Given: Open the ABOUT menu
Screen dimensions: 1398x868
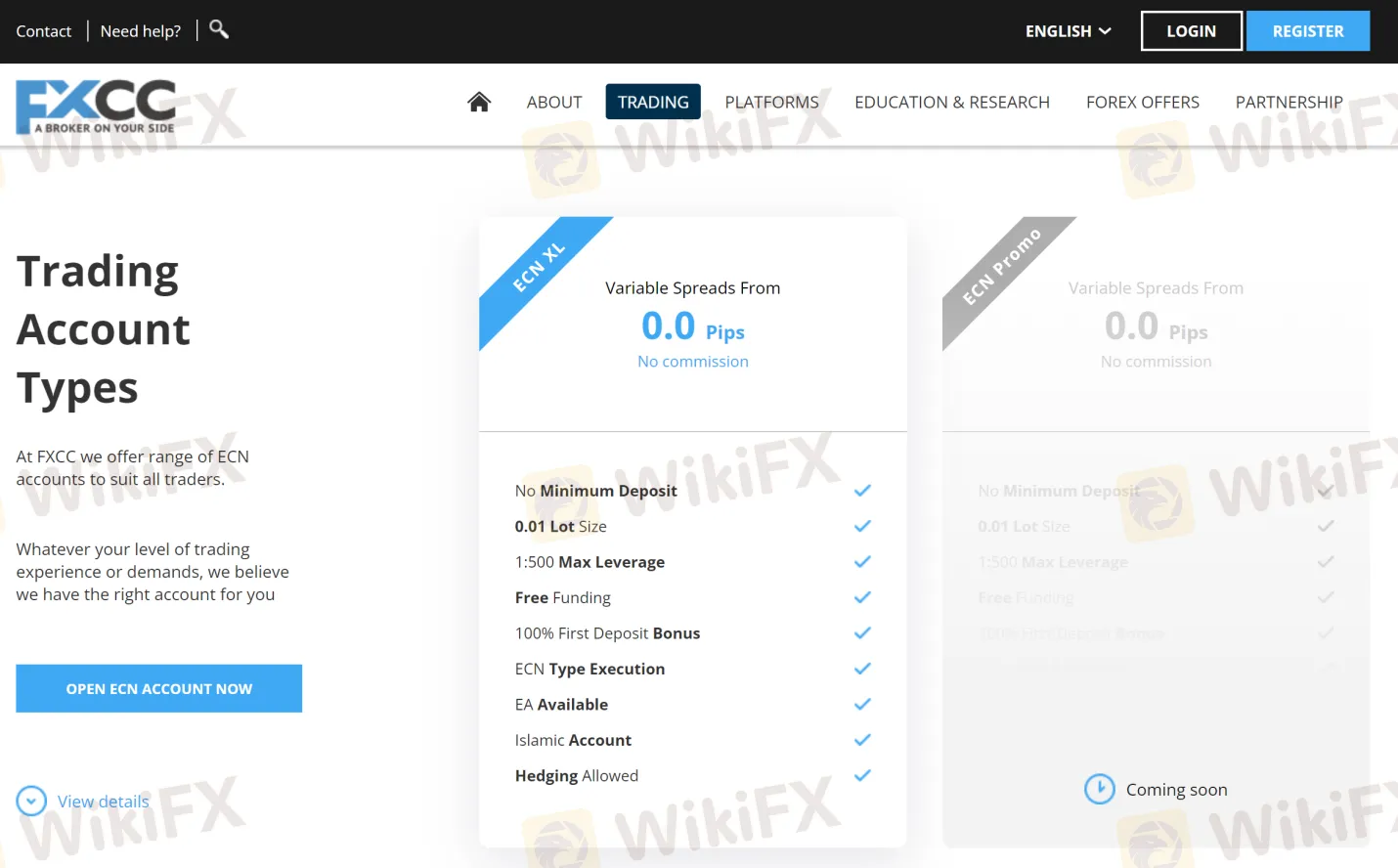Looking at the screenshot, I should [x=554, y=102].
